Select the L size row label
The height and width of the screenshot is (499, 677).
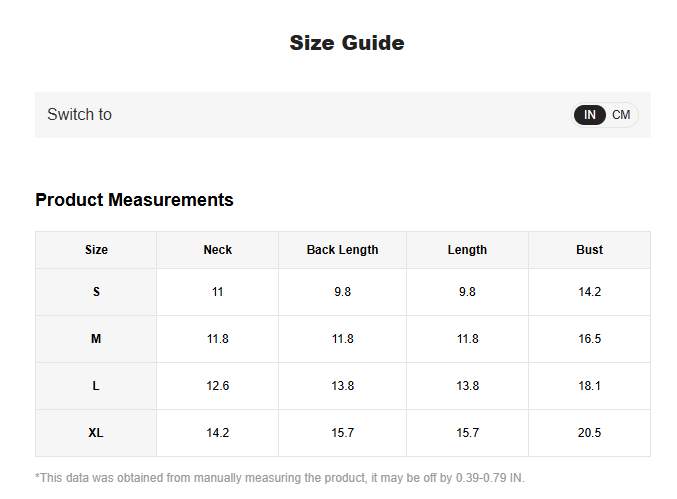coord(96,386)
